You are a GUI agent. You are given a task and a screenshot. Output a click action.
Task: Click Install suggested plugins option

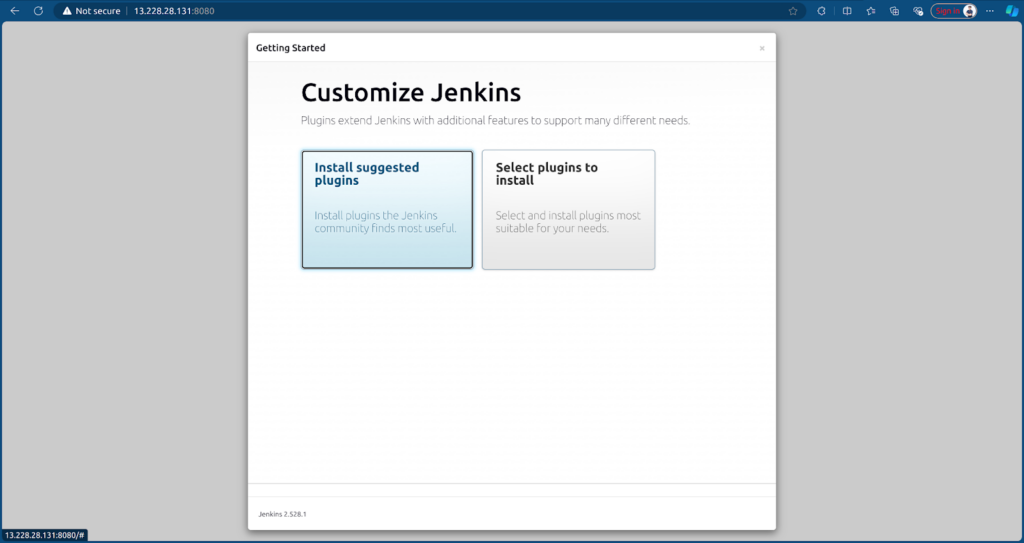(x=387, y=210)
